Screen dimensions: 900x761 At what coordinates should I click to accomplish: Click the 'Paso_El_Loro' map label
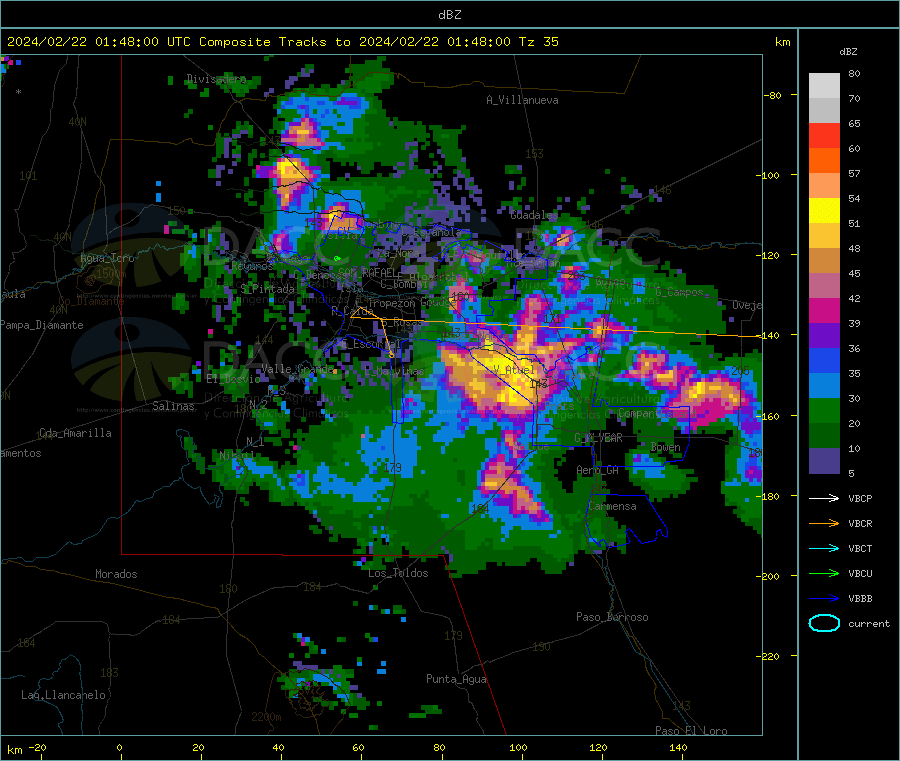691,731
